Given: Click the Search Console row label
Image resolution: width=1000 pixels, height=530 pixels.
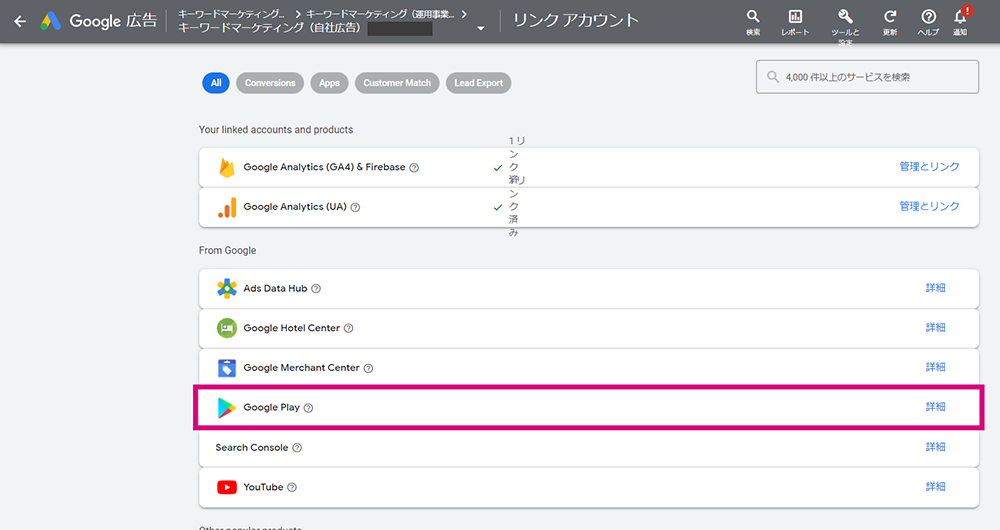Looking at the screenshot, I should (252, 448).
